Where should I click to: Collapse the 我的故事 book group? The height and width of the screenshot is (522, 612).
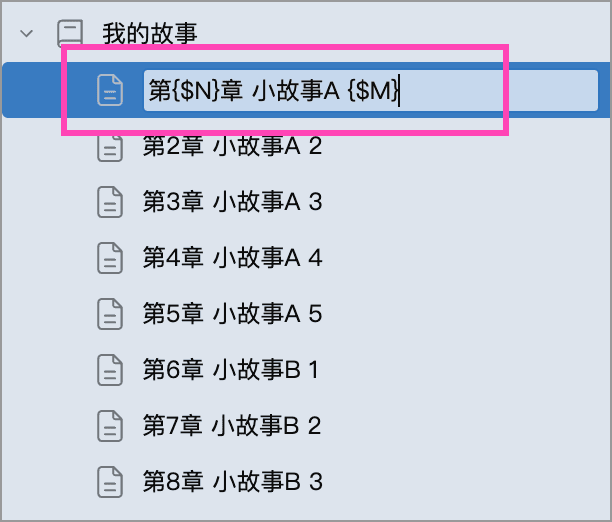pos(27,34)
